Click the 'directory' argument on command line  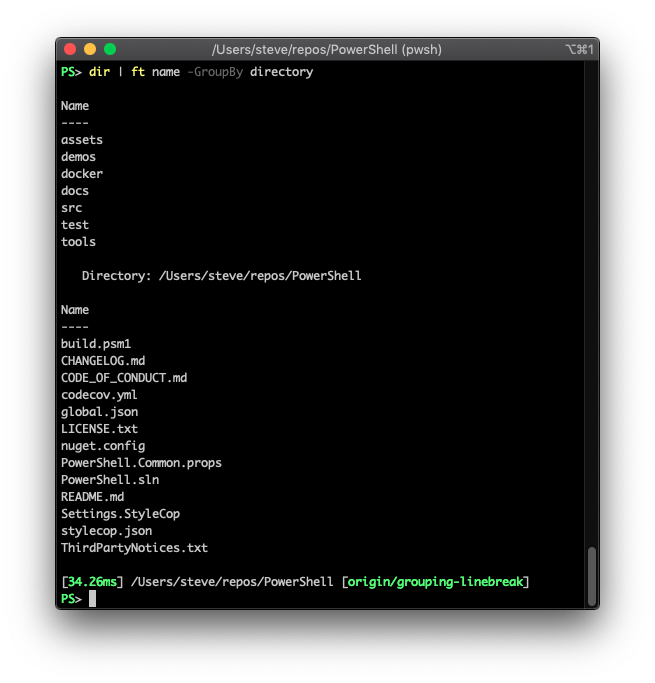coord(281,72)
